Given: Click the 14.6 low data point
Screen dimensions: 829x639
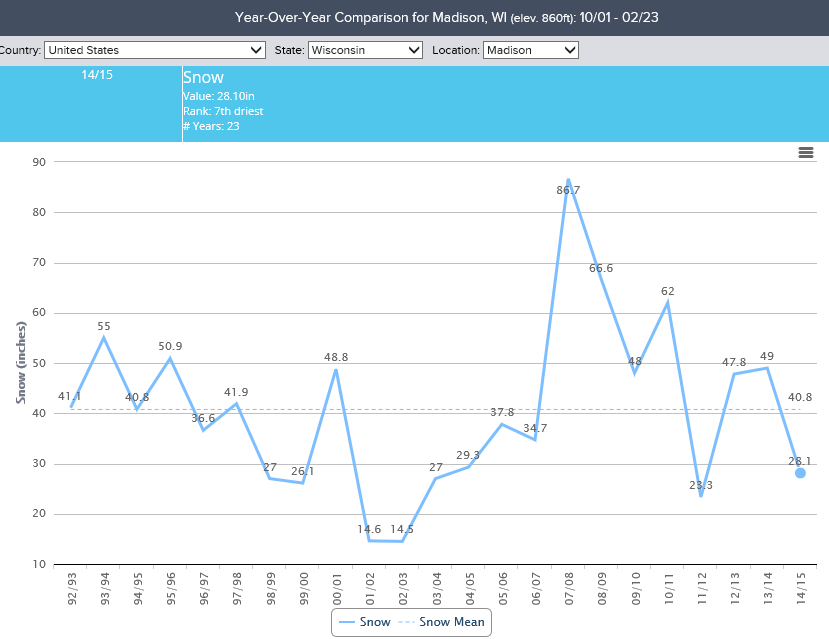Looking at the screenshot, I should (x=369, y=539).
